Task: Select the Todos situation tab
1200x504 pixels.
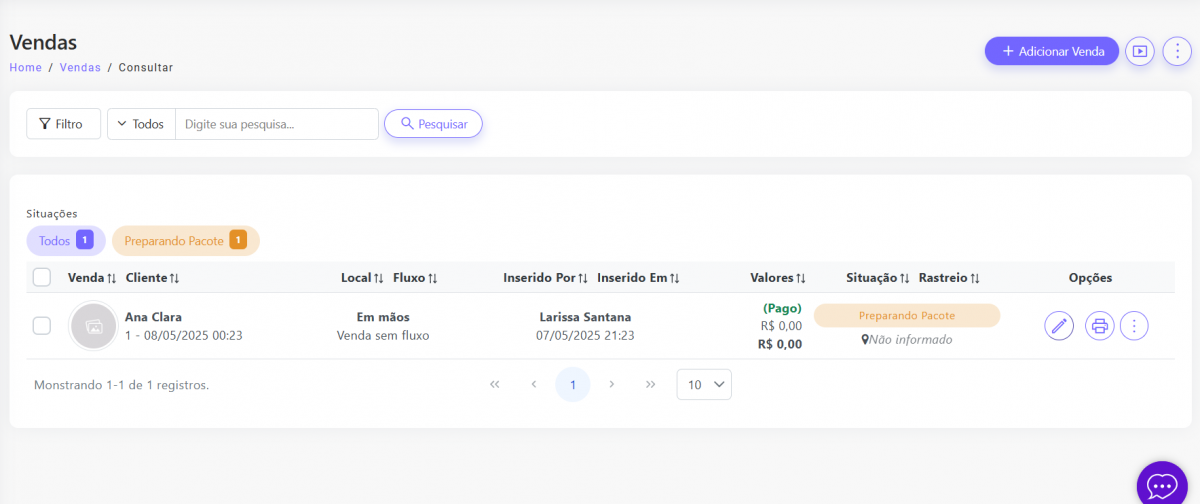Action: 65,240
